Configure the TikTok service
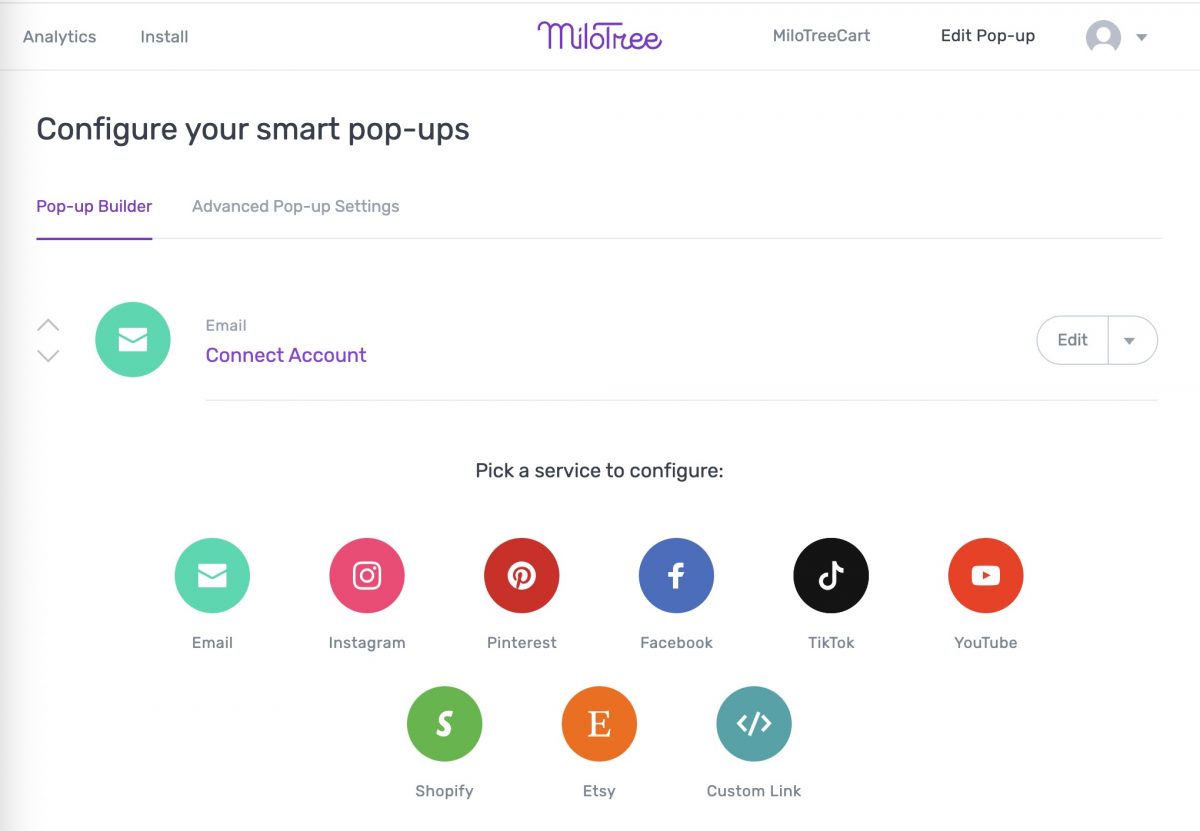 (x=831, y=576)
